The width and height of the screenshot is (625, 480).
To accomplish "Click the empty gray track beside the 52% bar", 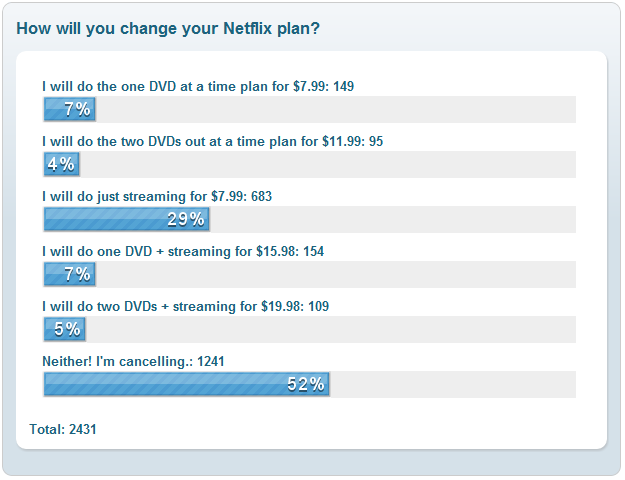I will tap(453, 384).
